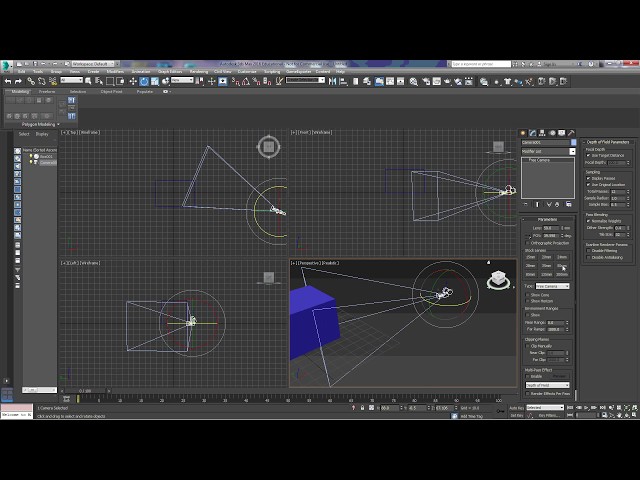Screen dimensions: 640x480
Task: Click the Unlink Selection tool
Action: [x=42, y=82]
